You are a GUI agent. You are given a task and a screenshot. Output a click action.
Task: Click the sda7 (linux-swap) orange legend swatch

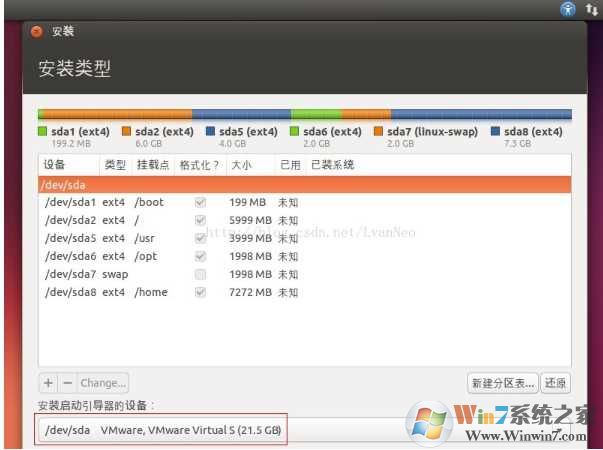point(378,132)
